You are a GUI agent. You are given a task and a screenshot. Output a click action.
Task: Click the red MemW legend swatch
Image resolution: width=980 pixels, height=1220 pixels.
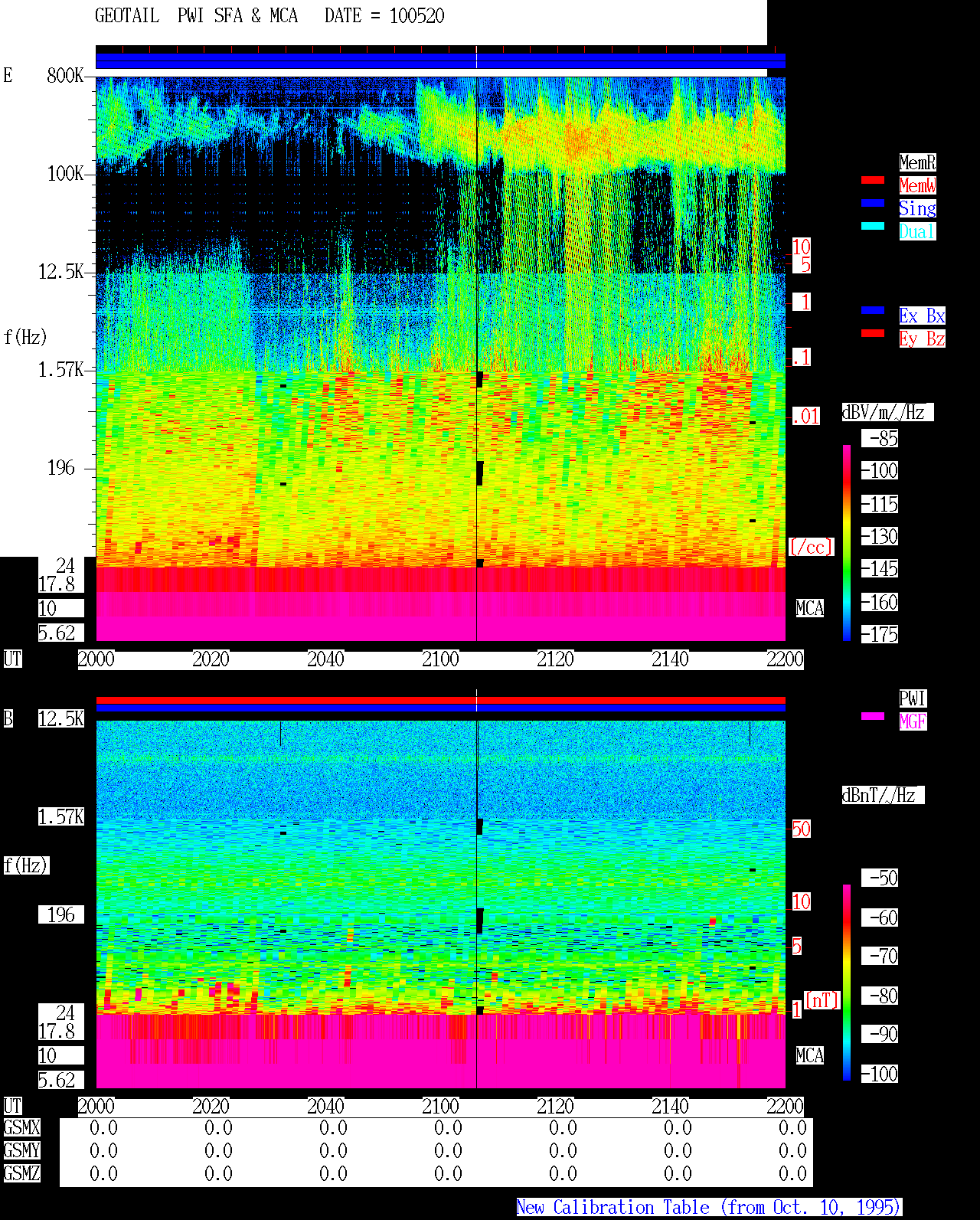pos(873,180)
